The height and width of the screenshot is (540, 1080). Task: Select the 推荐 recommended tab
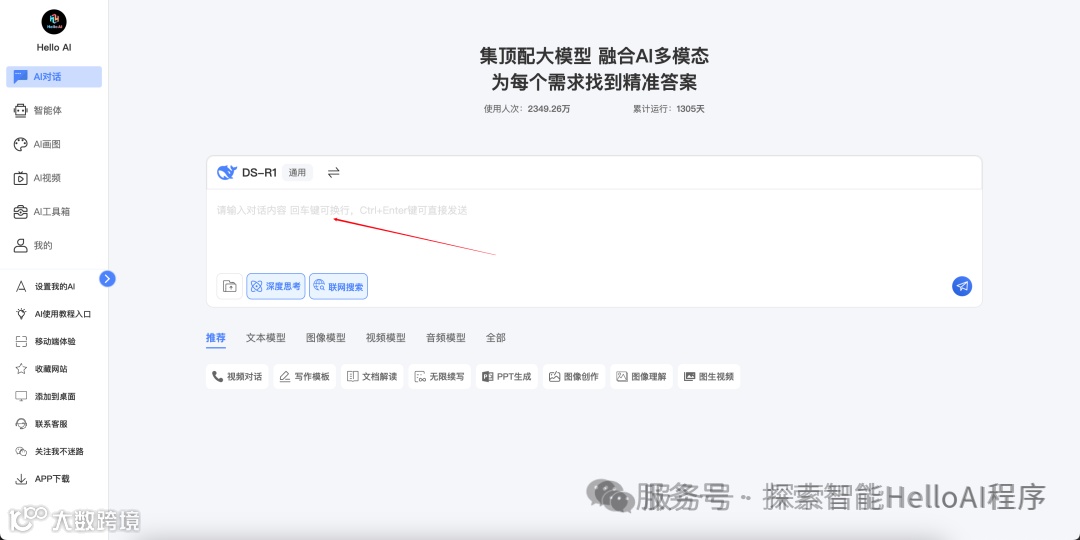(216, 338)
